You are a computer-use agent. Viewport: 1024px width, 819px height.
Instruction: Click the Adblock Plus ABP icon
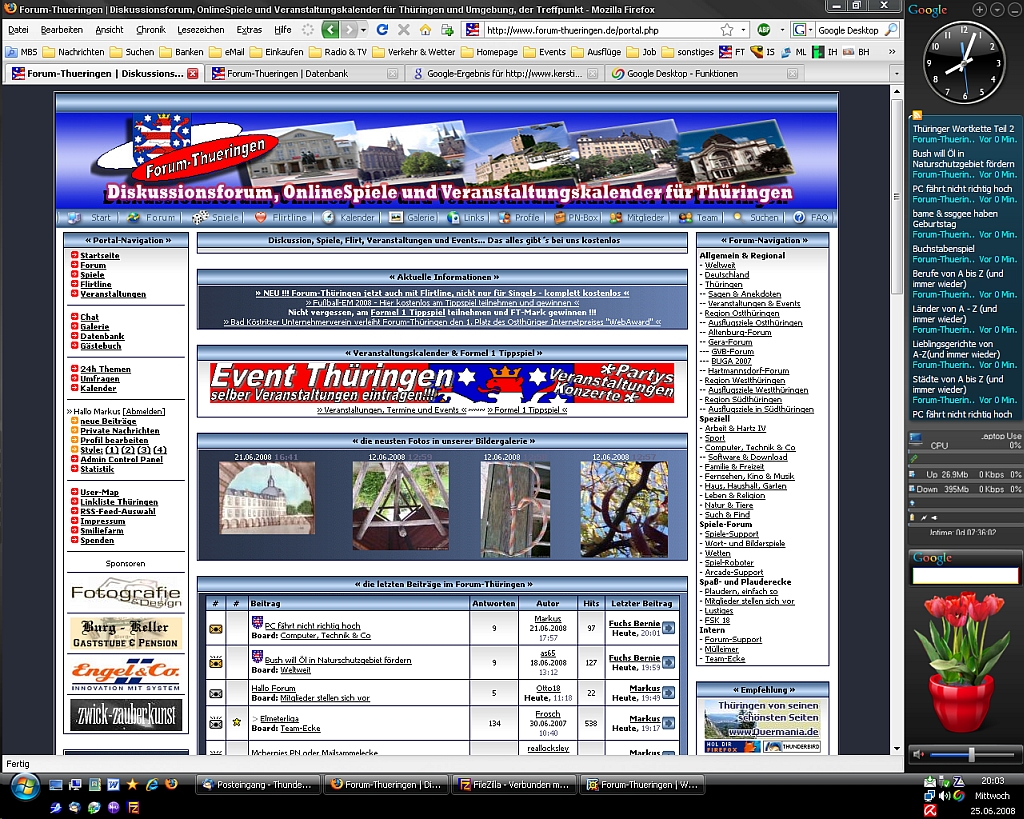(x=763, y=29)
